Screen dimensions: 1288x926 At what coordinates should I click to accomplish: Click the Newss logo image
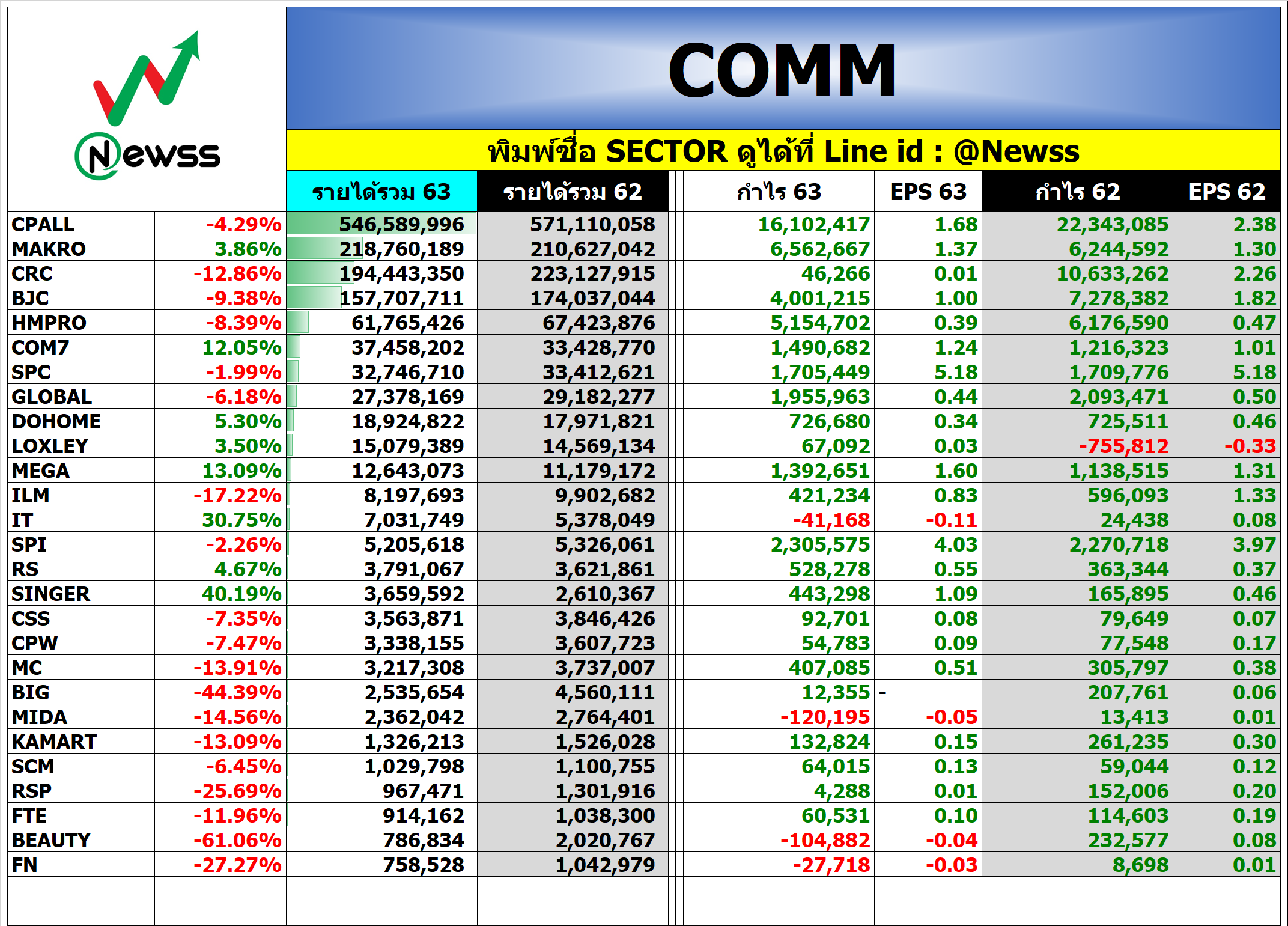(x=147, y=105)
